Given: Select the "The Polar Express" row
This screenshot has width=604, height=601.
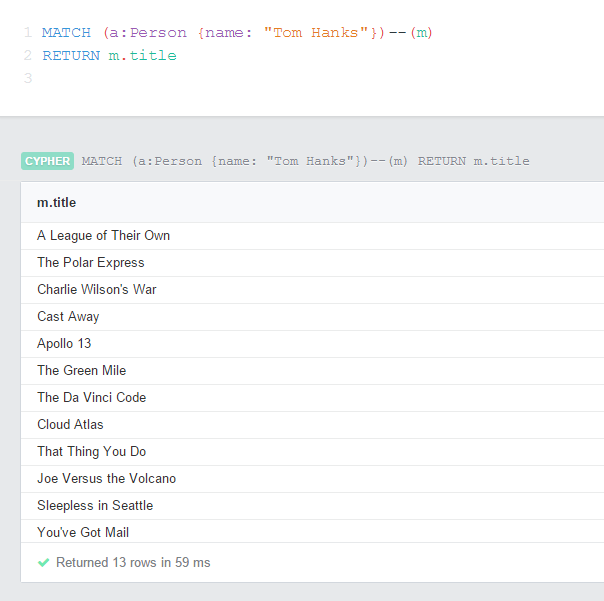Looking at the screenshot, I should (x=91, y=263).
